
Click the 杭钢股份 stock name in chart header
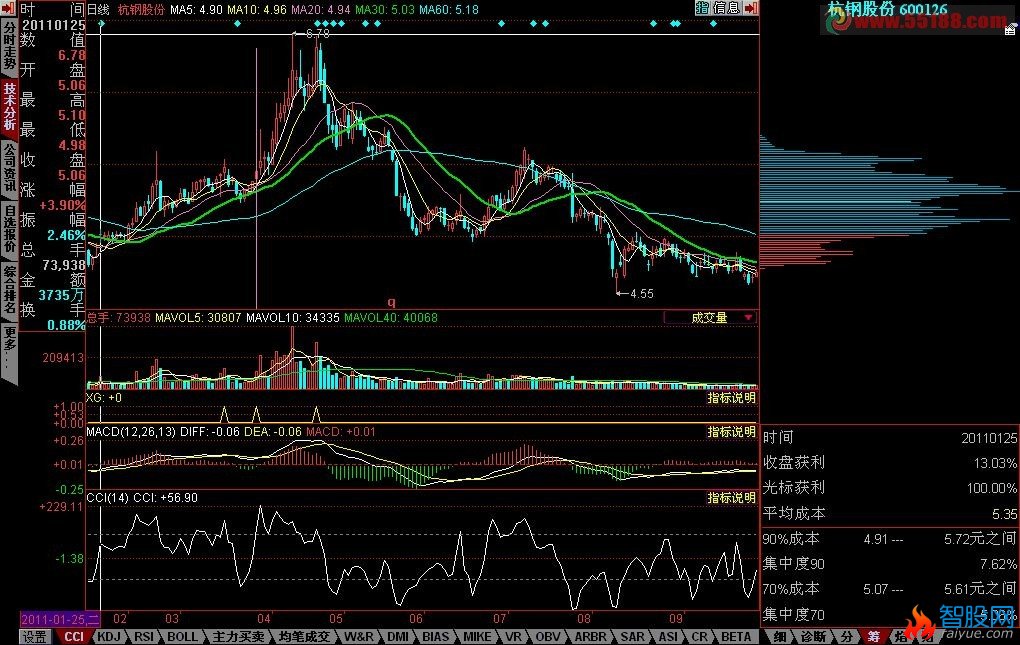click(141, 9)
